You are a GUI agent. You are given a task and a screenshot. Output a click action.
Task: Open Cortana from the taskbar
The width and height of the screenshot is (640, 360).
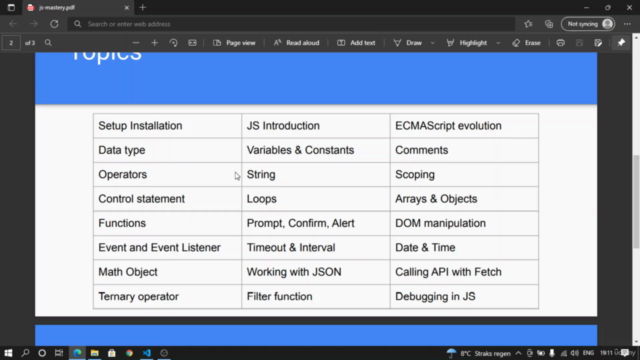pos(42,353)
